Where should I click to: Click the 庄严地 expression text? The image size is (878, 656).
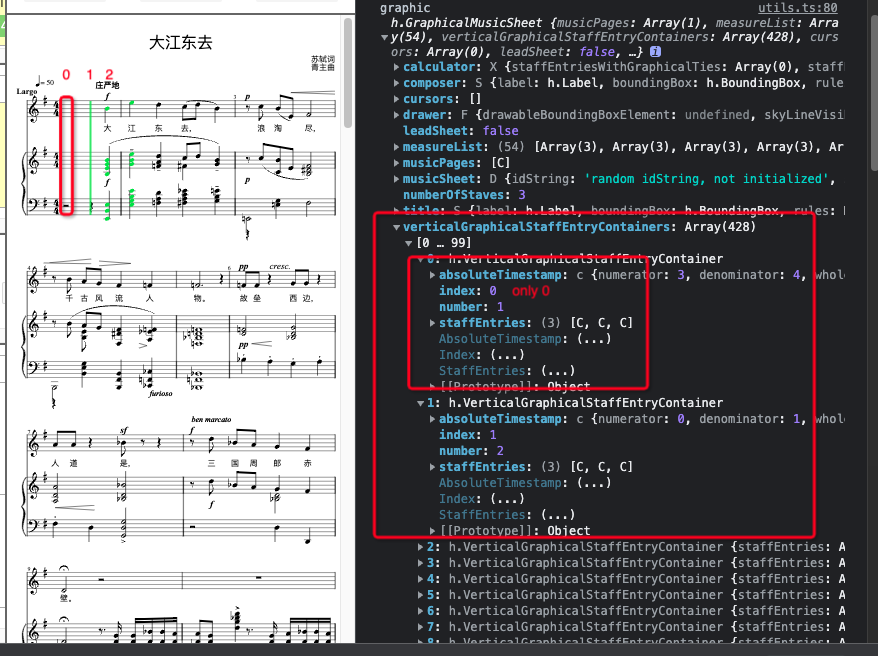(x=107, y=85)
